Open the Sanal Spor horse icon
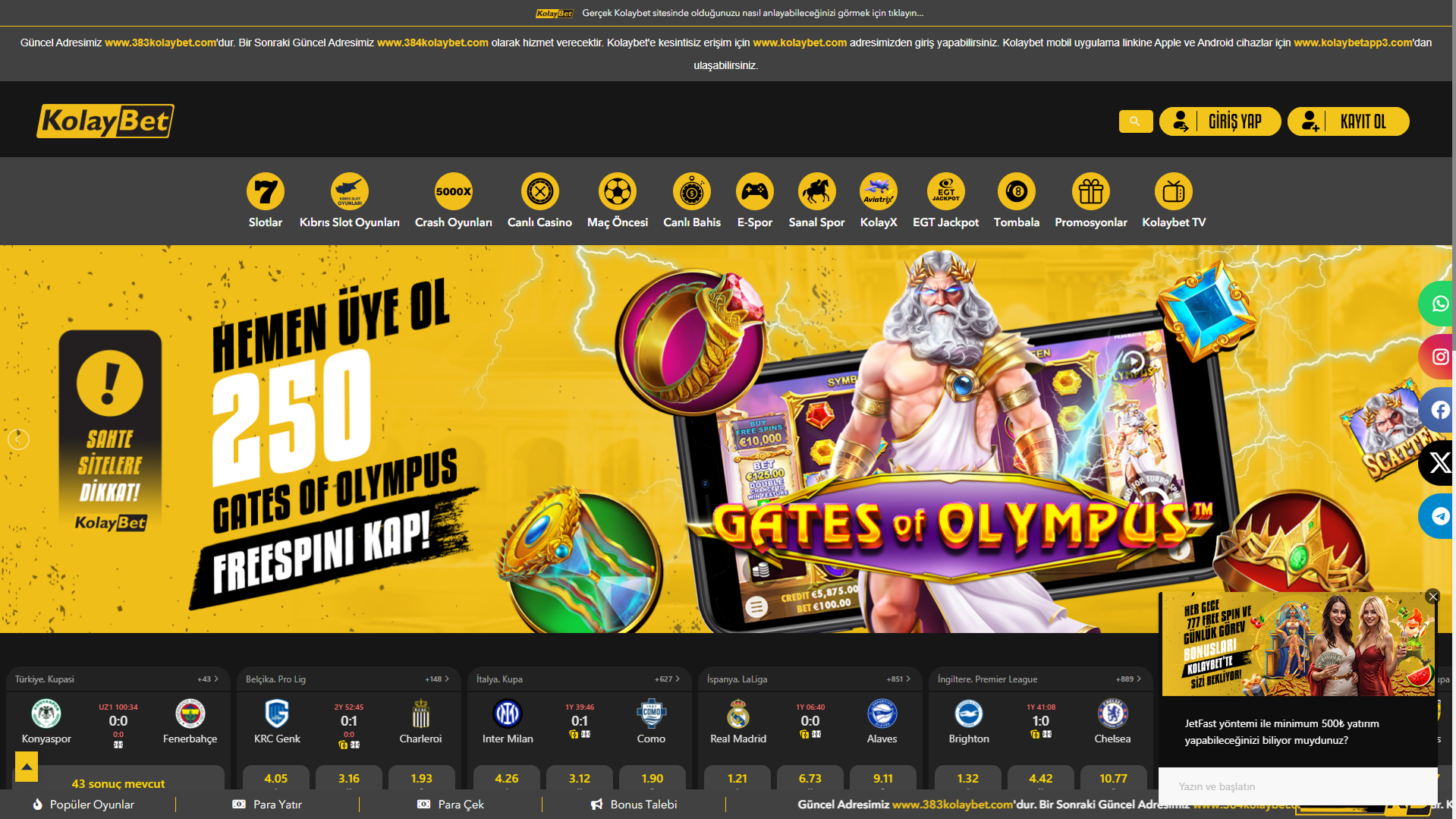Image resolution: width=1456 pixels, height=819 pixels. [x=817, y=191]
